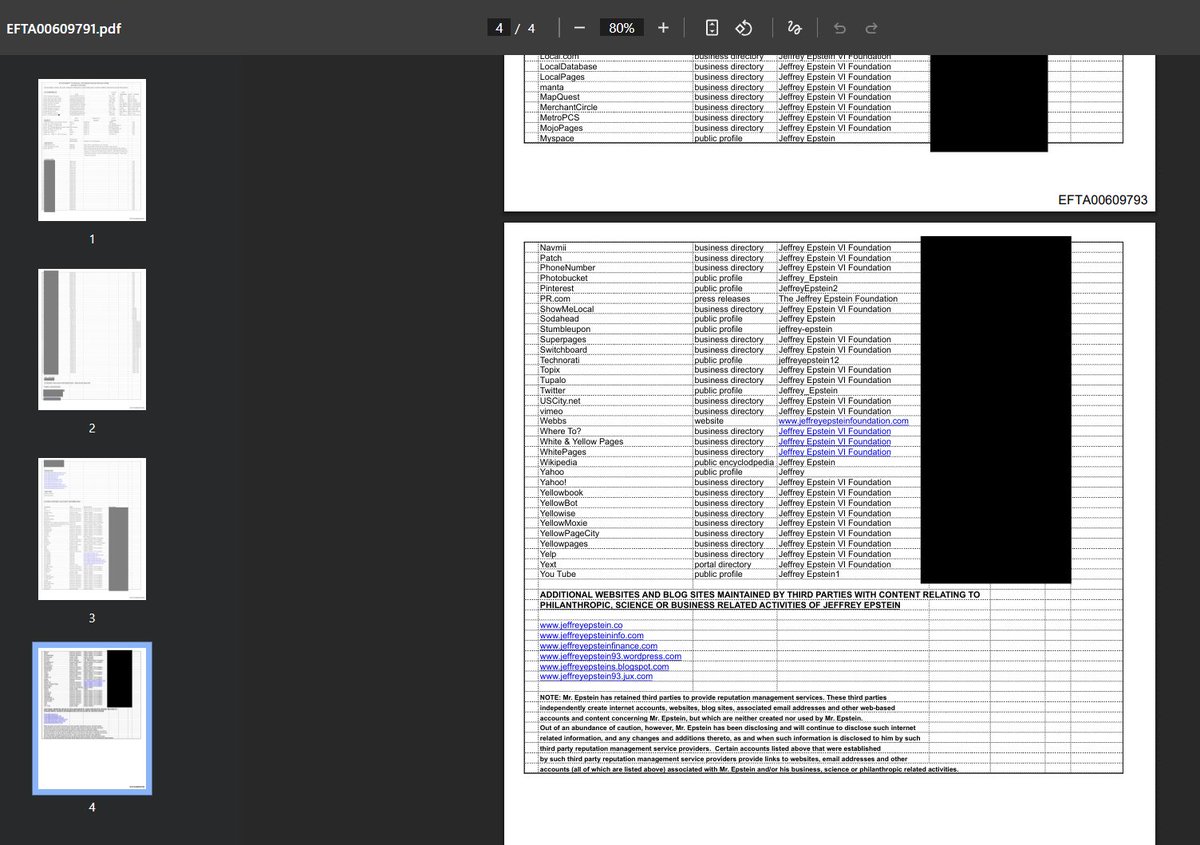
Task: Open www.jeffreyepsteinfoundation.com link in Webbs row
Action: [x=843, y=421]
